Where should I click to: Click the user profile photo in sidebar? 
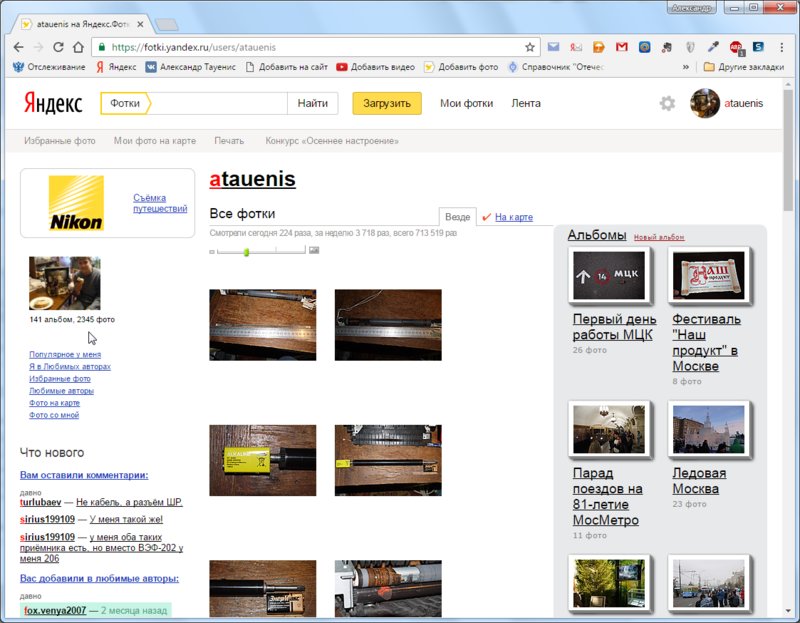pyautogui.click(x=65, y=283)
